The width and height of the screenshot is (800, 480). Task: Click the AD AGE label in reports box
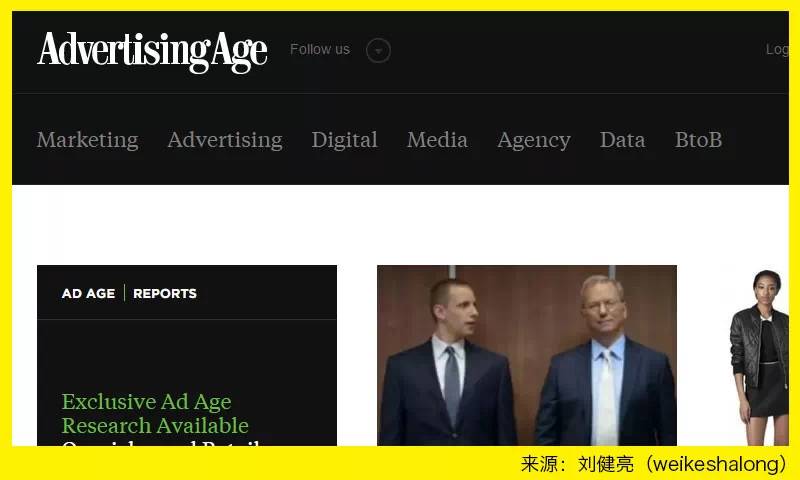coord(88,293)
